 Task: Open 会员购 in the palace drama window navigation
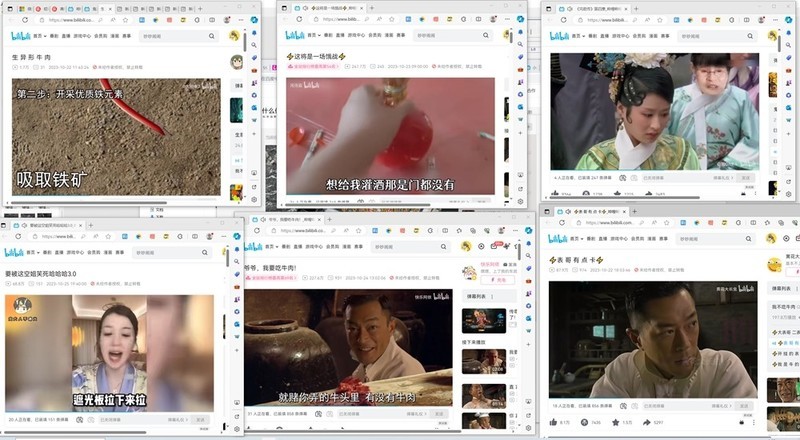tap(639, 36)
